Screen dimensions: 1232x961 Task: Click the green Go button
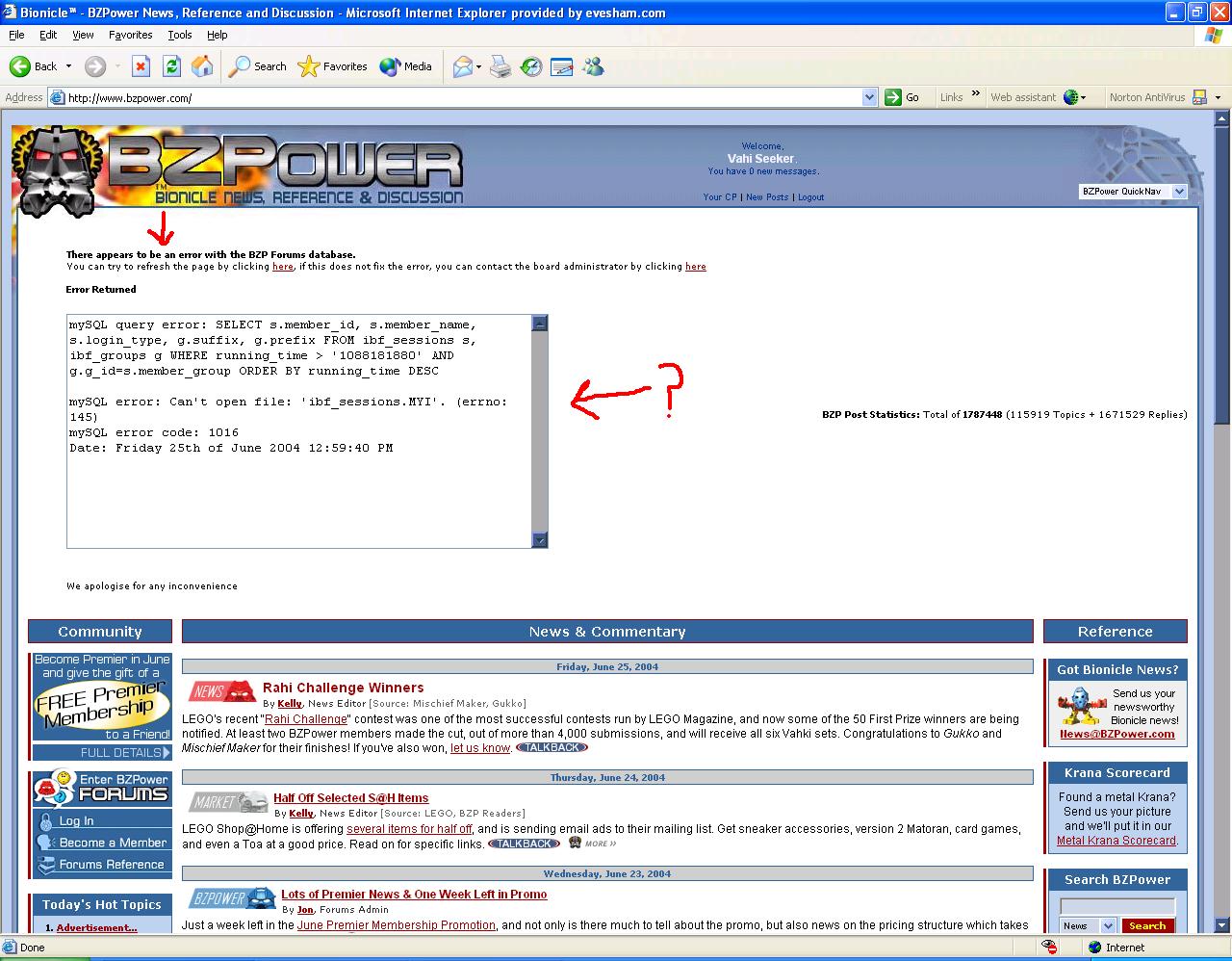coord(902,97)
